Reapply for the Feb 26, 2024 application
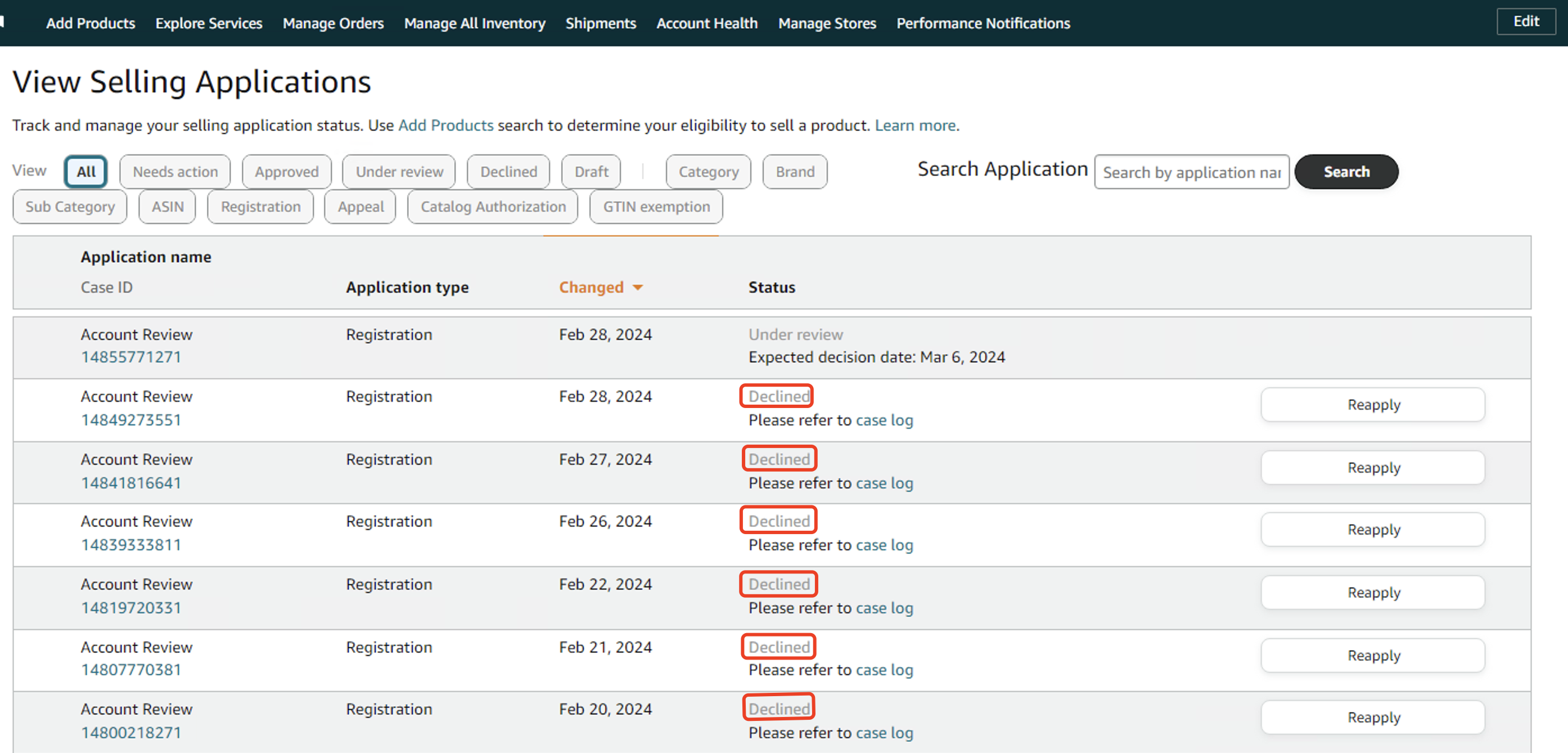Viewport: 1568px width, 753px height. coord(1373,530)
